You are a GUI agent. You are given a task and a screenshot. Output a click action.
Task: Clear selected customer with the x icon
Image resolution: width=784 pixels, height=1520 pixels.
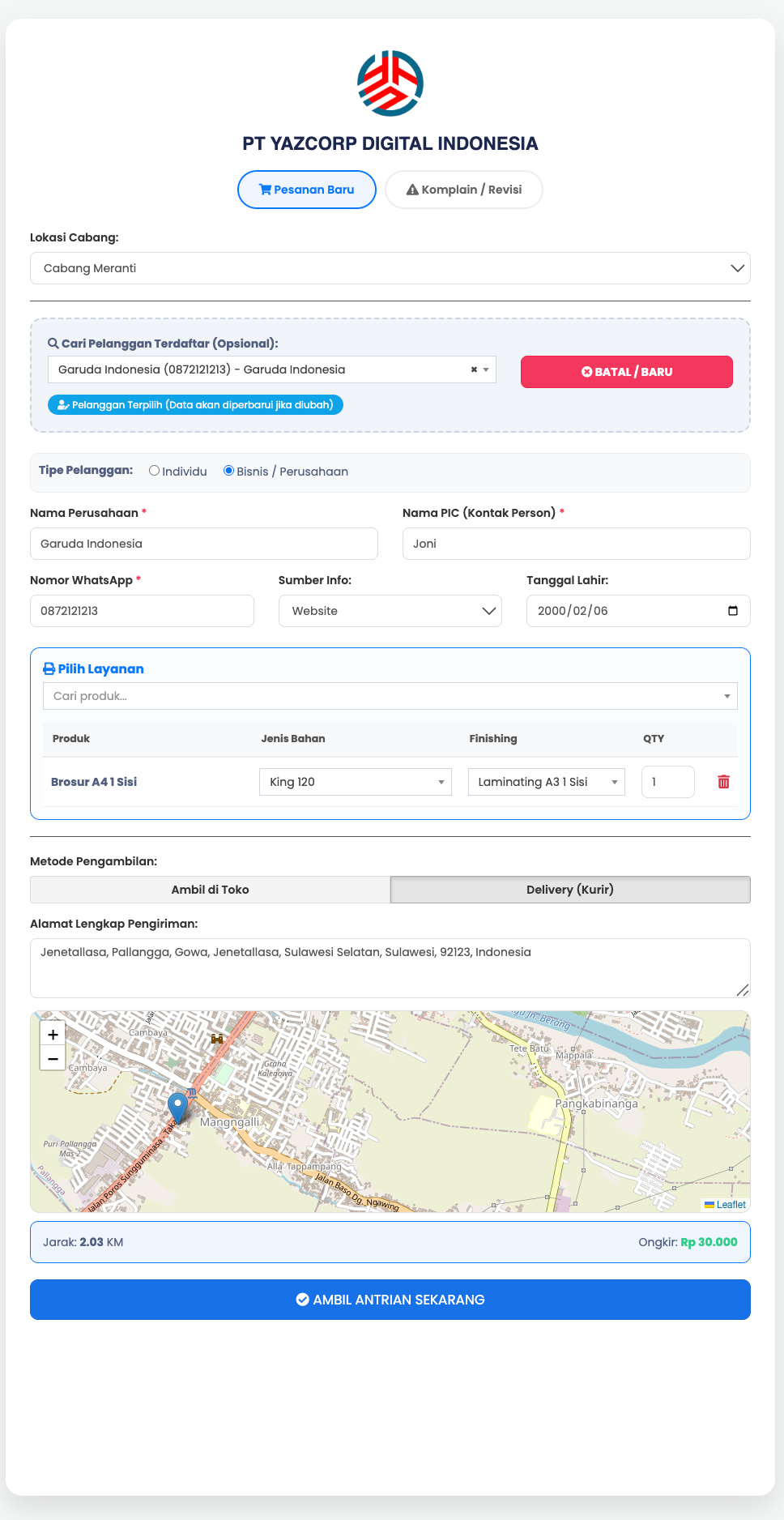tap(474, 369)
